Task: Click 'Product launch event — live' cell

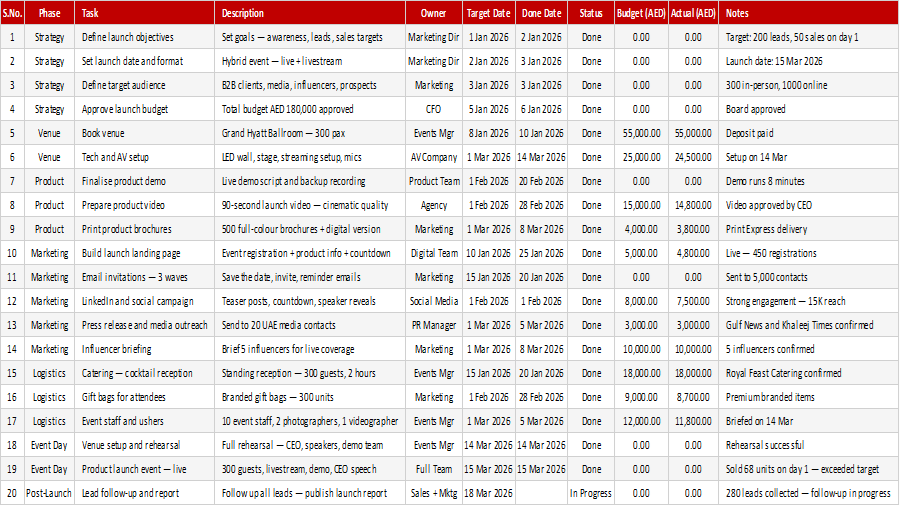Action: [x=144, y=469]
